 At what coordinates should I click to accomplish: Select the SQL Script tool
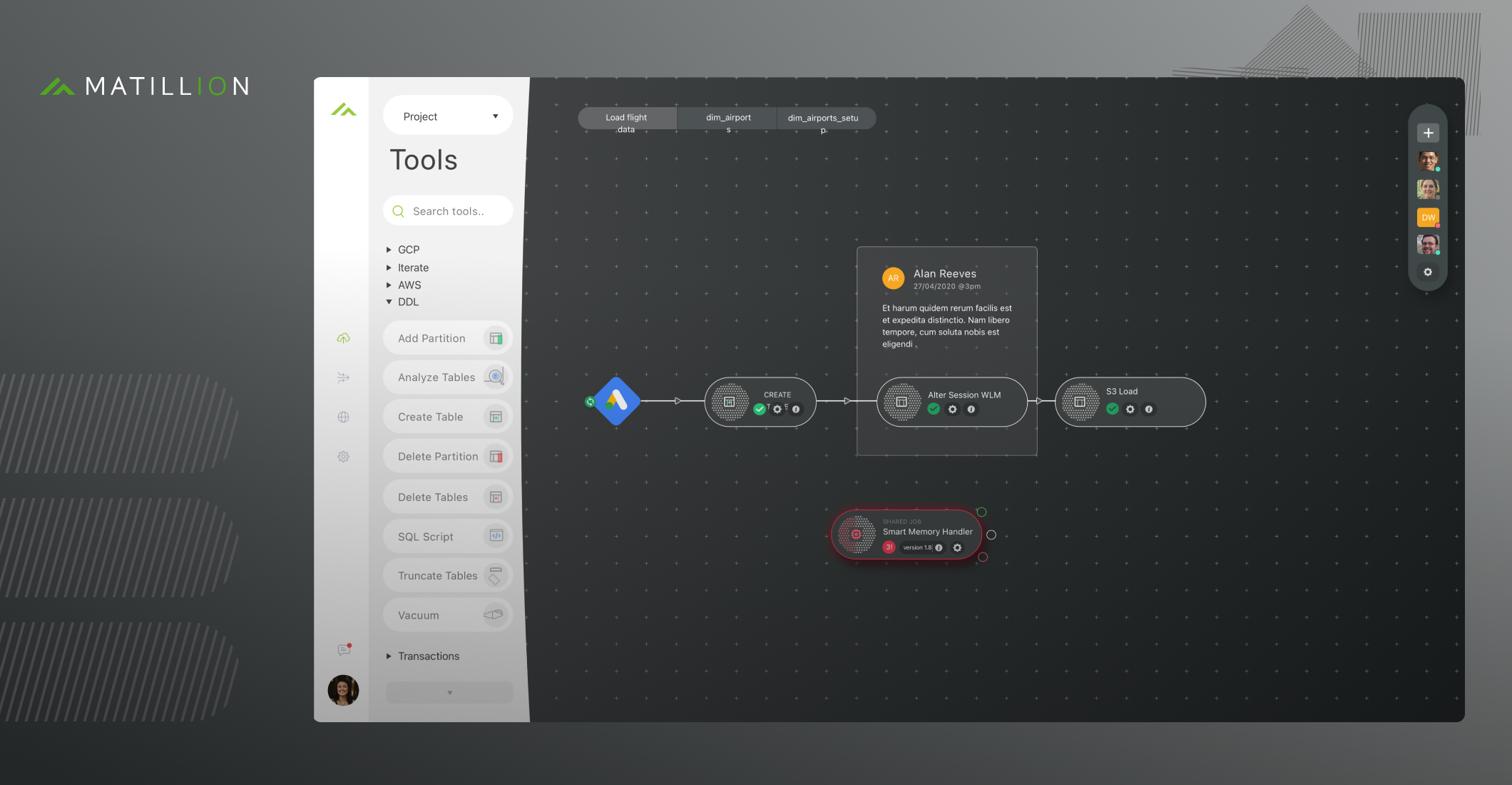(447, 536)
